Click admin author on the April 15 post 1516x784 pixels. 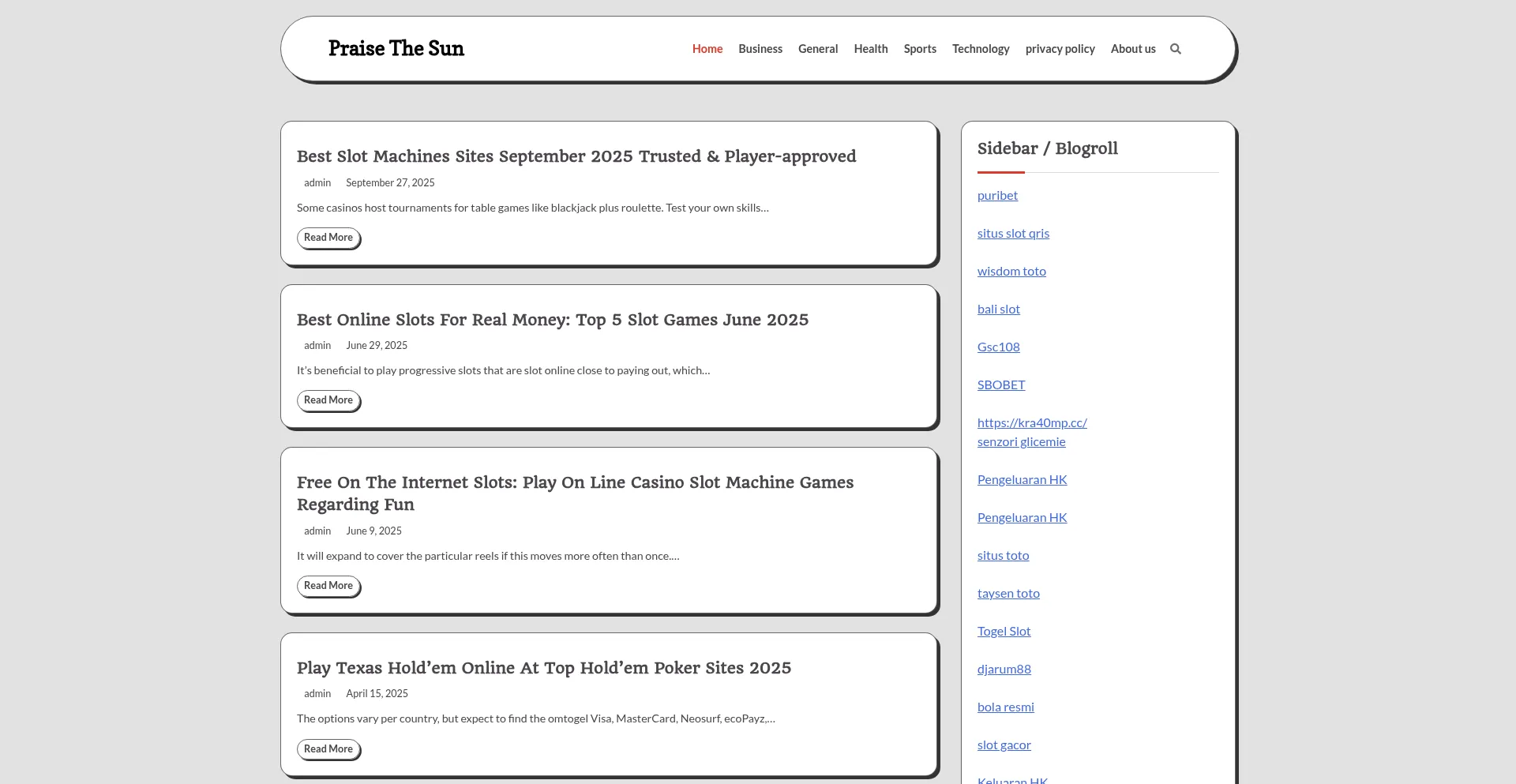point(317,694)
